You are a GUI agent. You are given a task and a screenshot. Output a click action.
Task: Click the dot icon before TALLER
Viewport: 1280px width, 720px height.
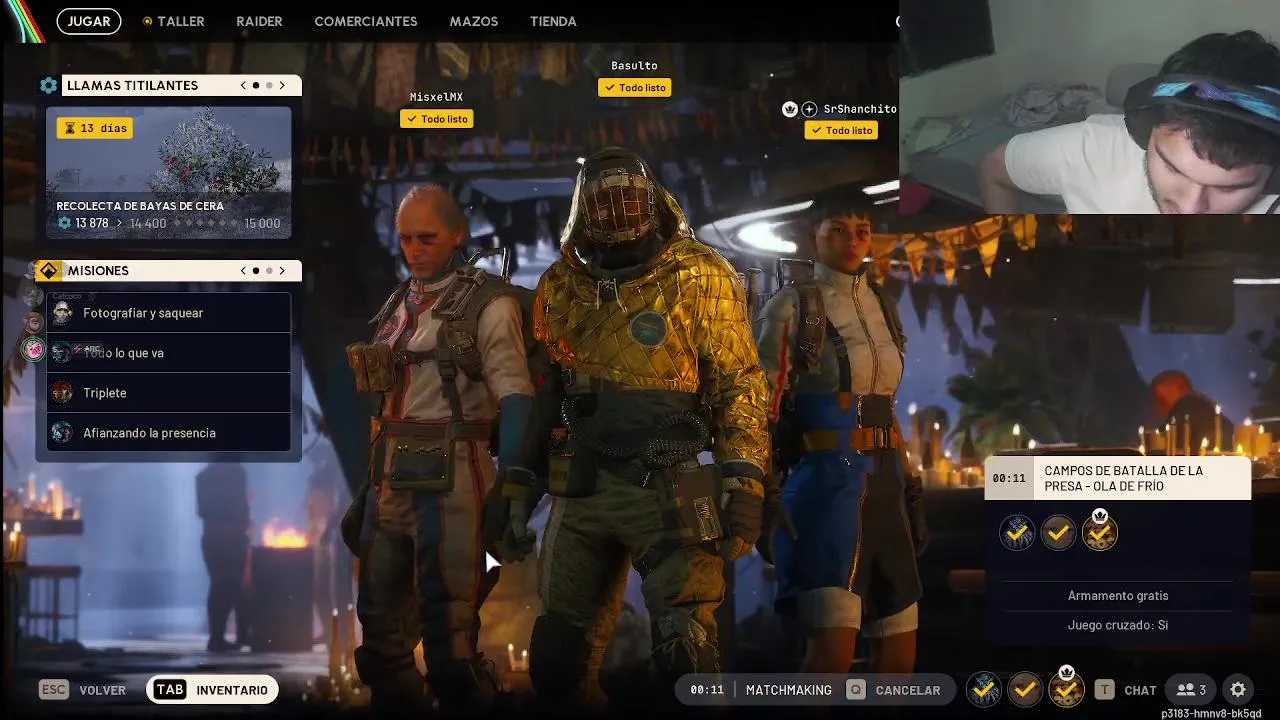pos(148,21)
